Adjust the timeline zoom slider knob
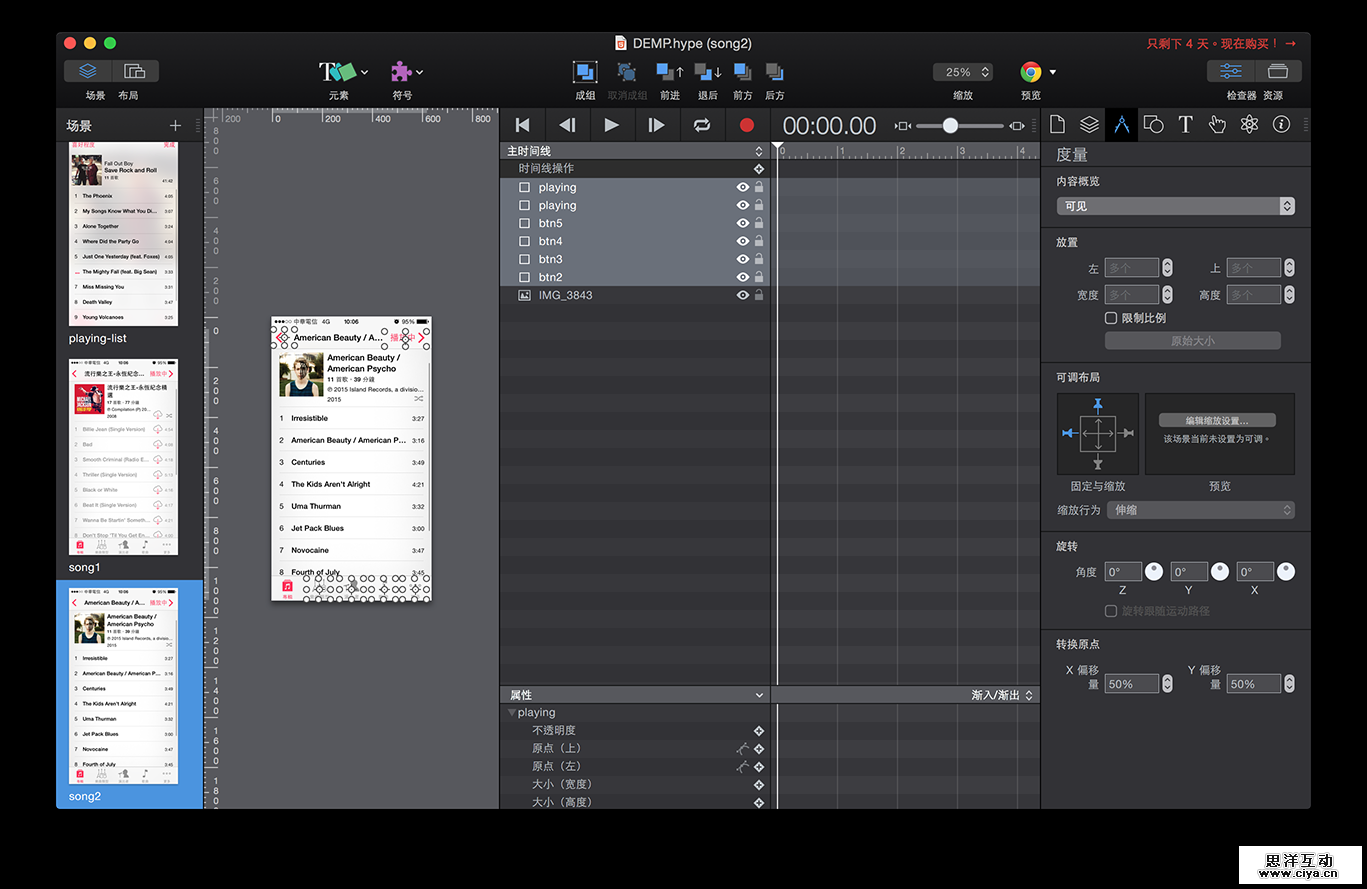Viewport: 1367px width, 889px height. (x=950, y=126)
